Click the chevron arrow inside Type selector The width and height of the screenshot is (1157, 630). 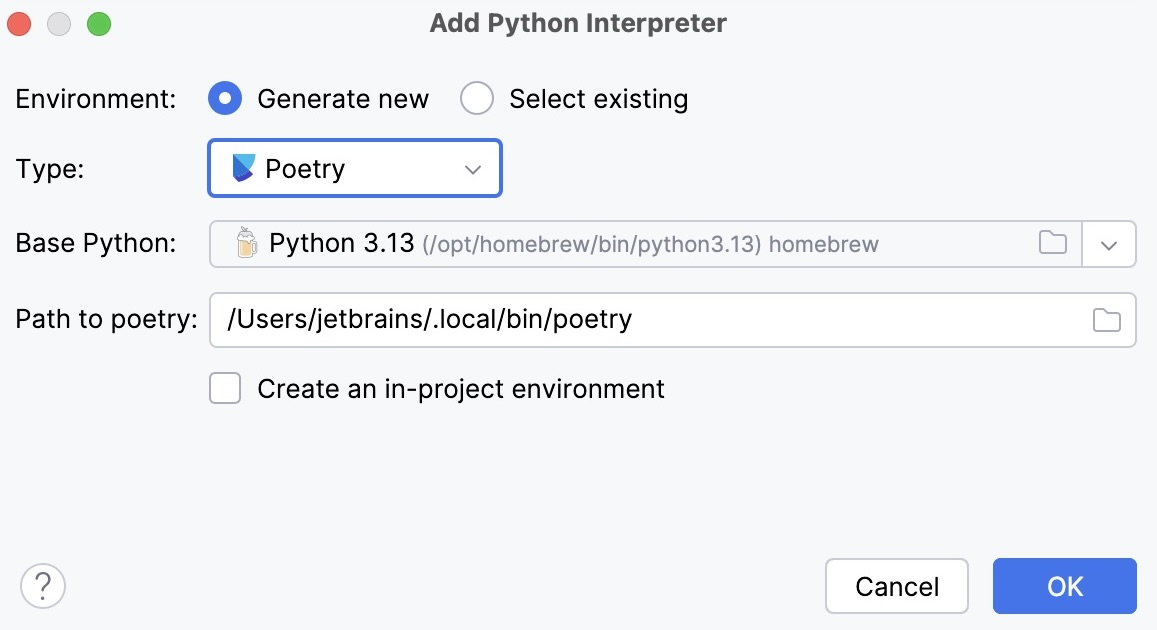coord(472,168)
